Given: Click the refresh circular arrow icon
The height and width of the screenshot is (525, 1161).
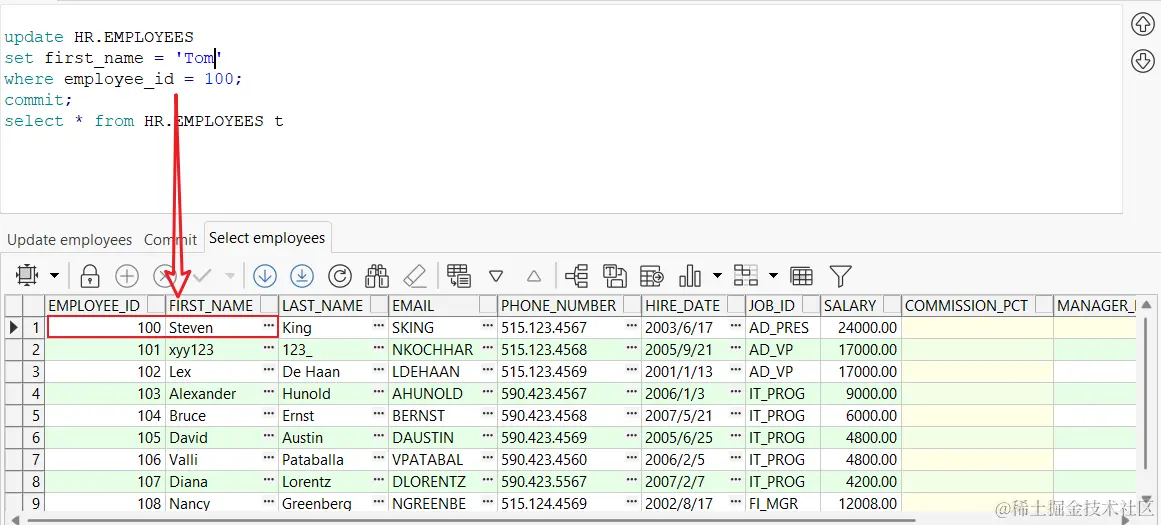Looking at the screenshot, I should click(x=340, y=276).
